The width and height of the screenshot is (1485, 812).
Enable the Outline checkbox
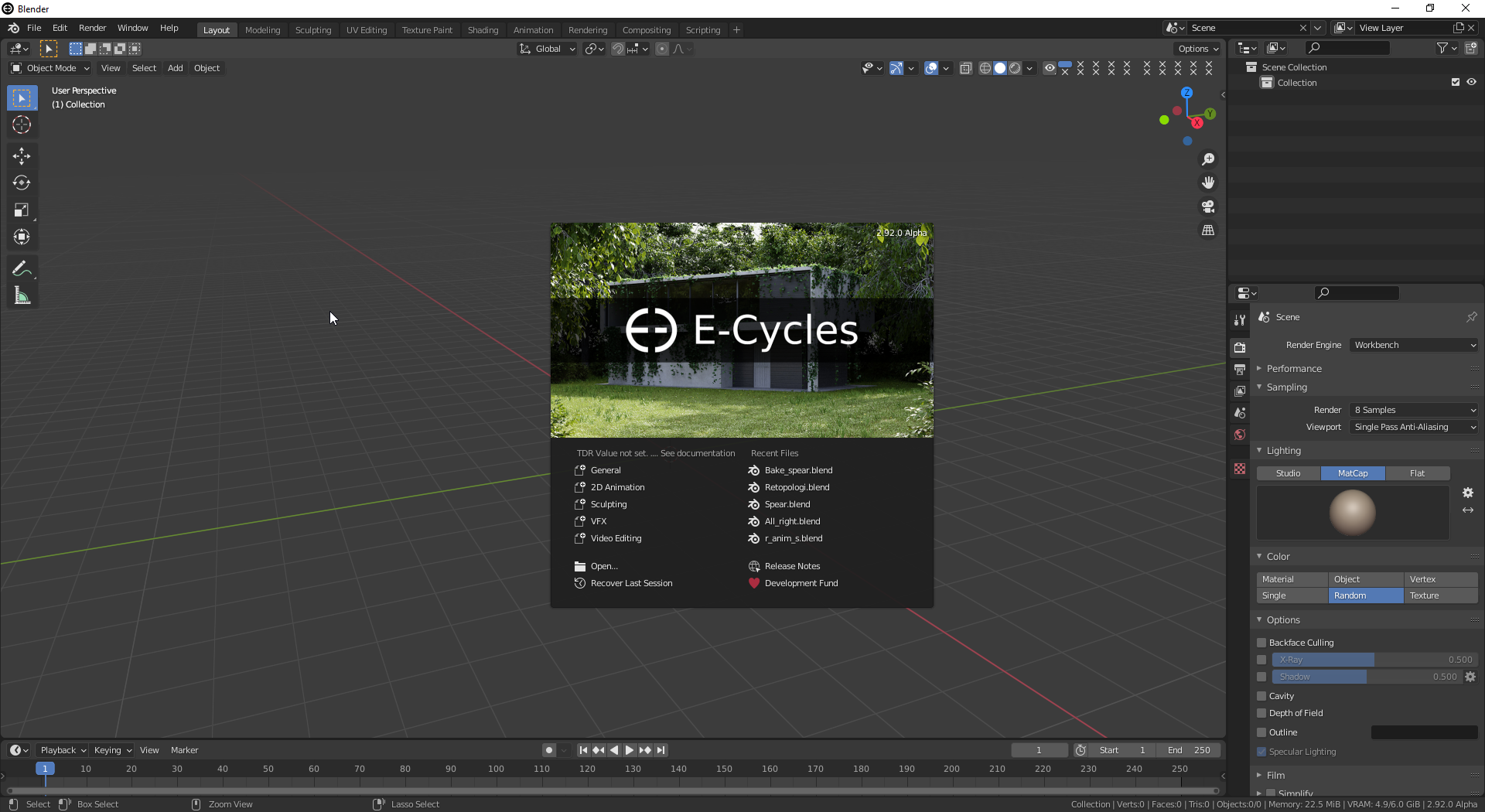1261,732
